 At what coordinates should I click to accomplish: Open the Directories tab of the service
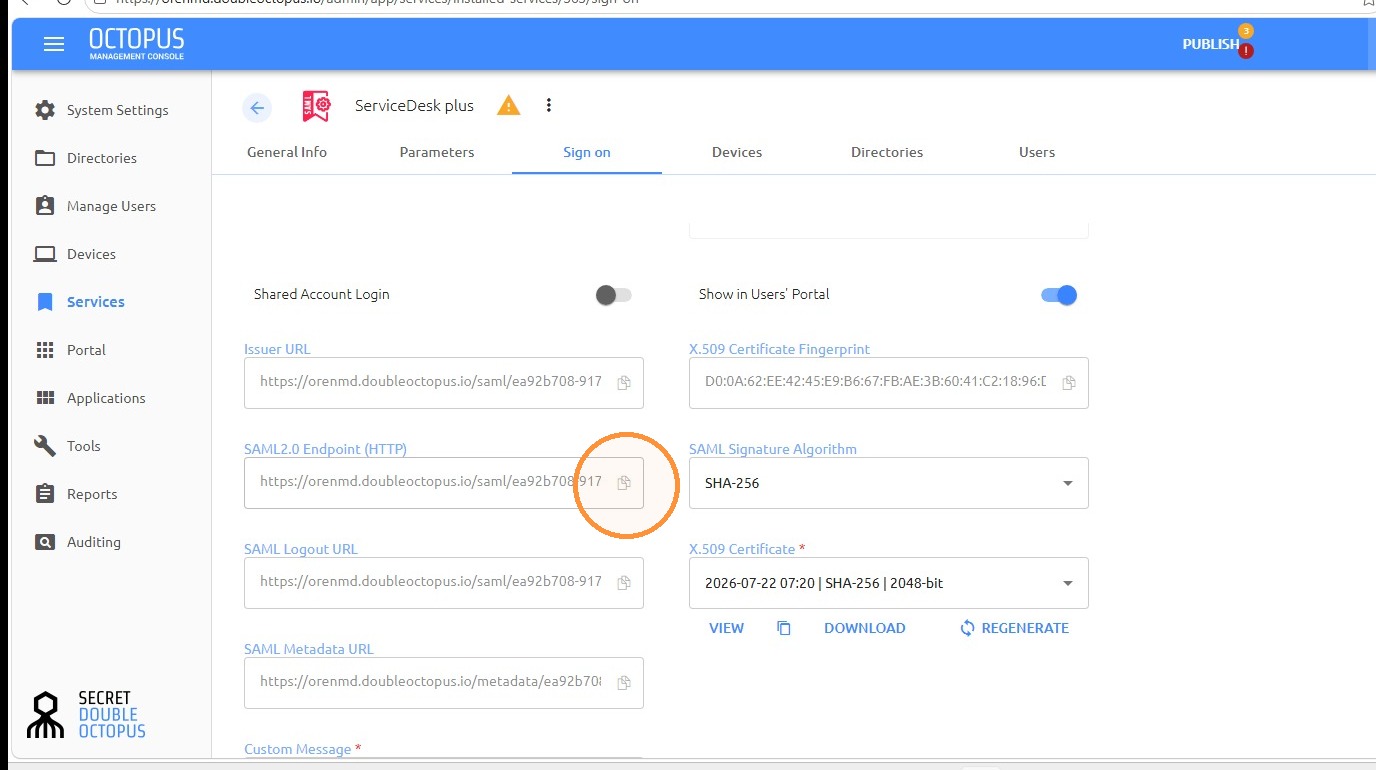(887, 152)
